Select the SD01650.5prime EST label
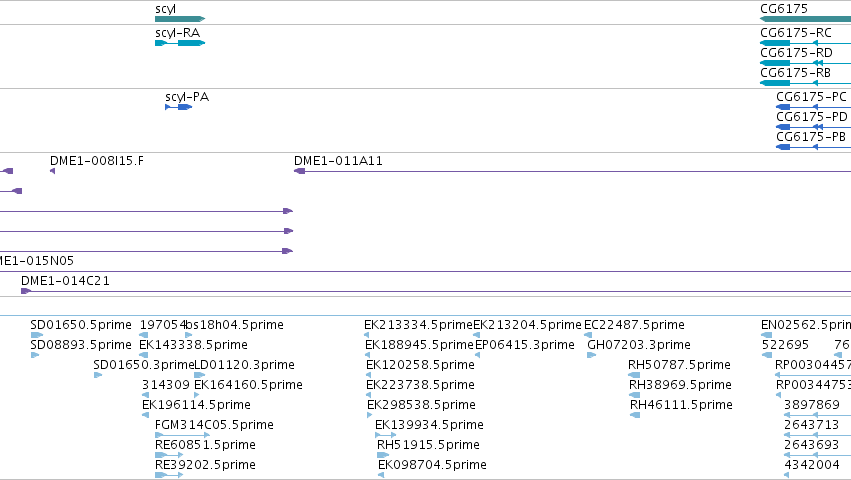Viewport: 851px width, 480px height. tap(81, 325)
